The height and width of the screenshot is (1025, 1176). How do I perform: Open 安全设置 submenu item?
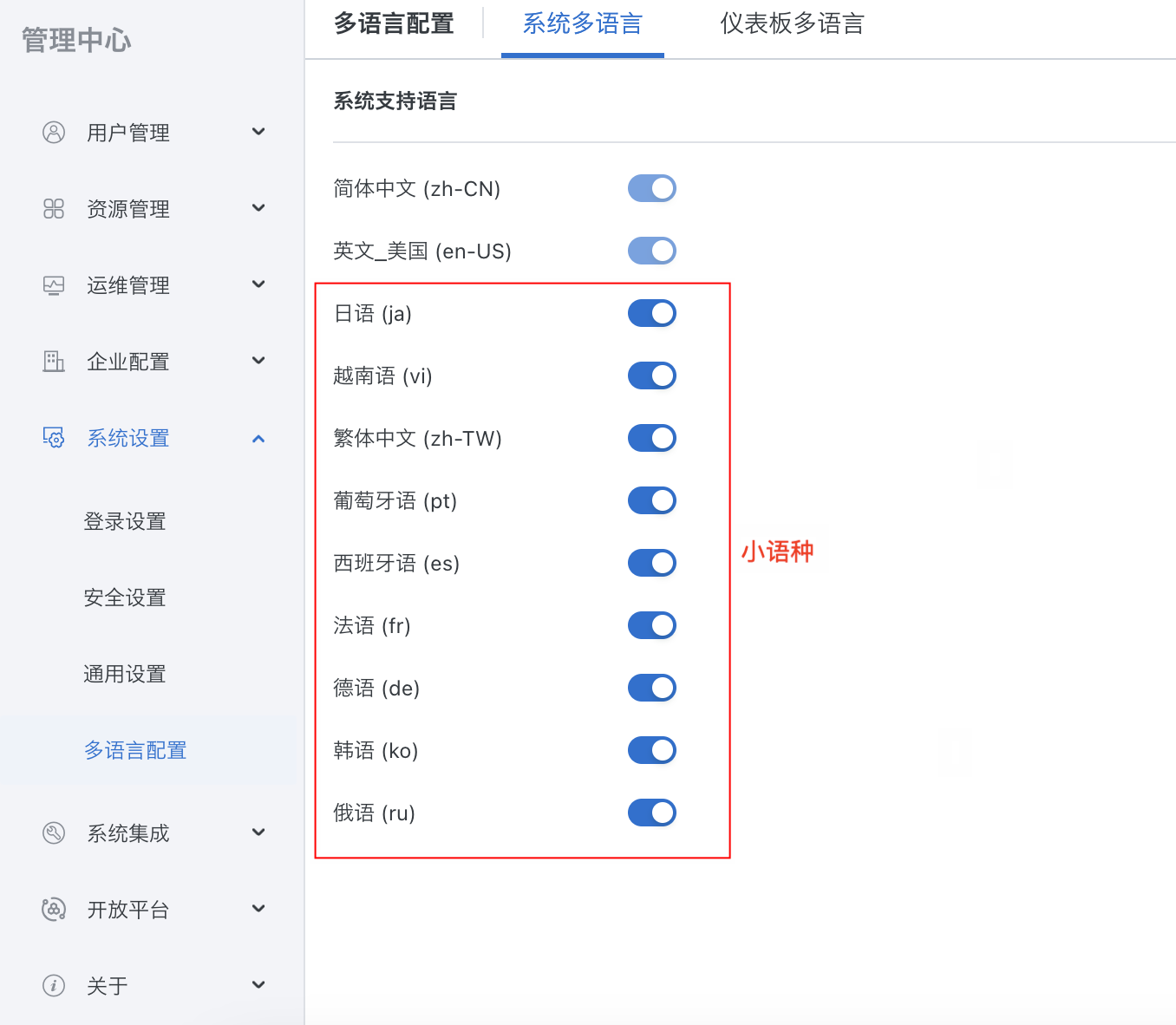[x=125, y=597]
